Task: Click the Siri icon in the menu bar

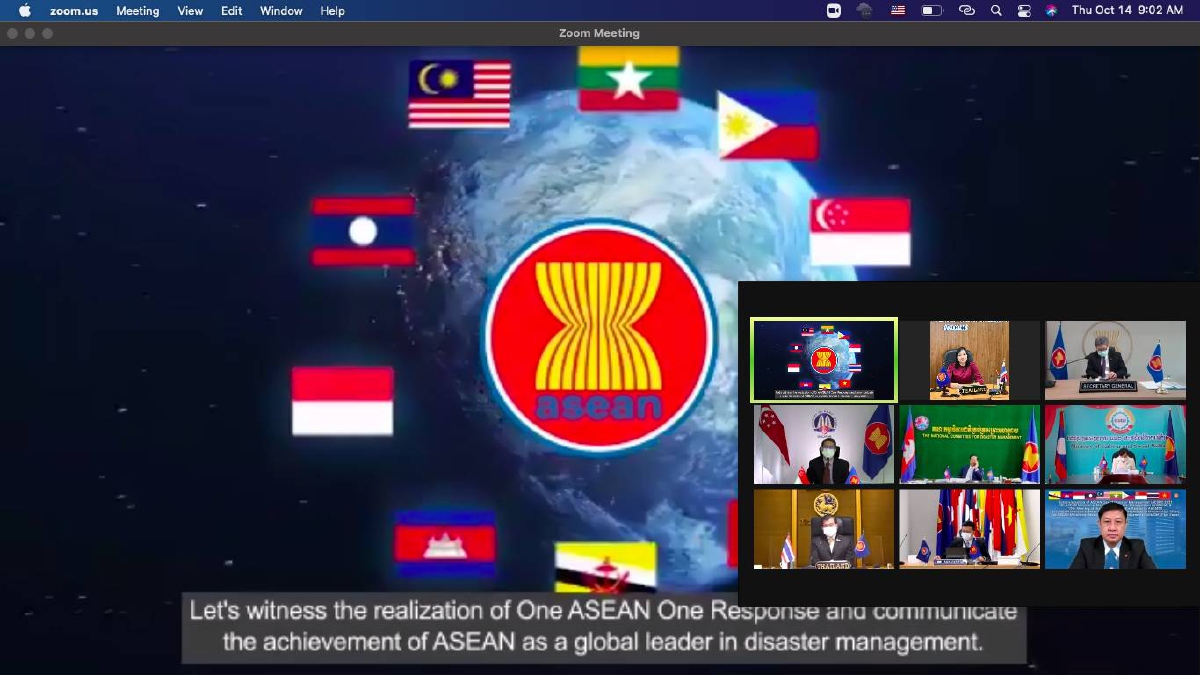Action: [x=1051, y=10]
